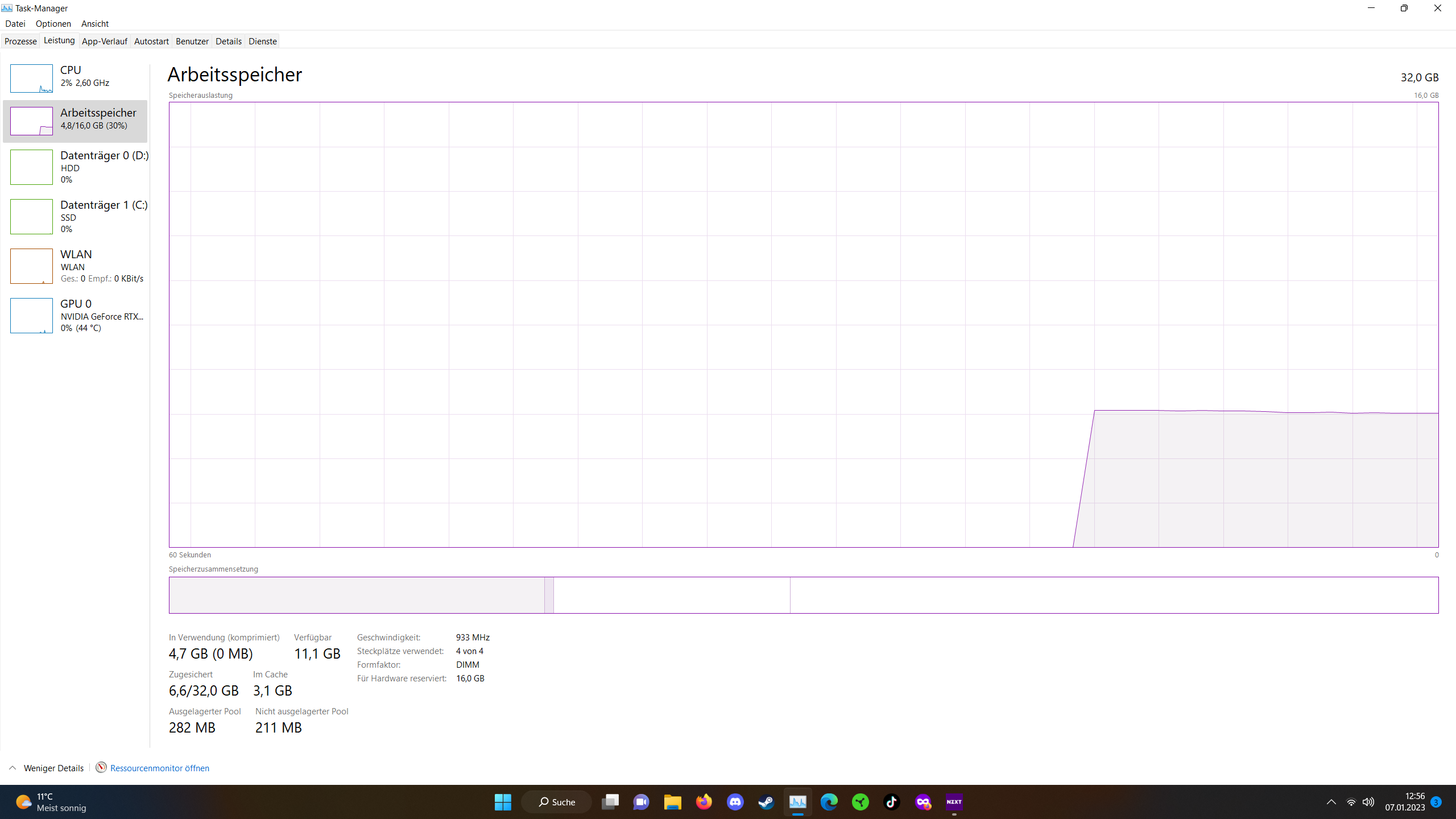
Task: Open Discord from the taskbar
Action: point(735,802)
